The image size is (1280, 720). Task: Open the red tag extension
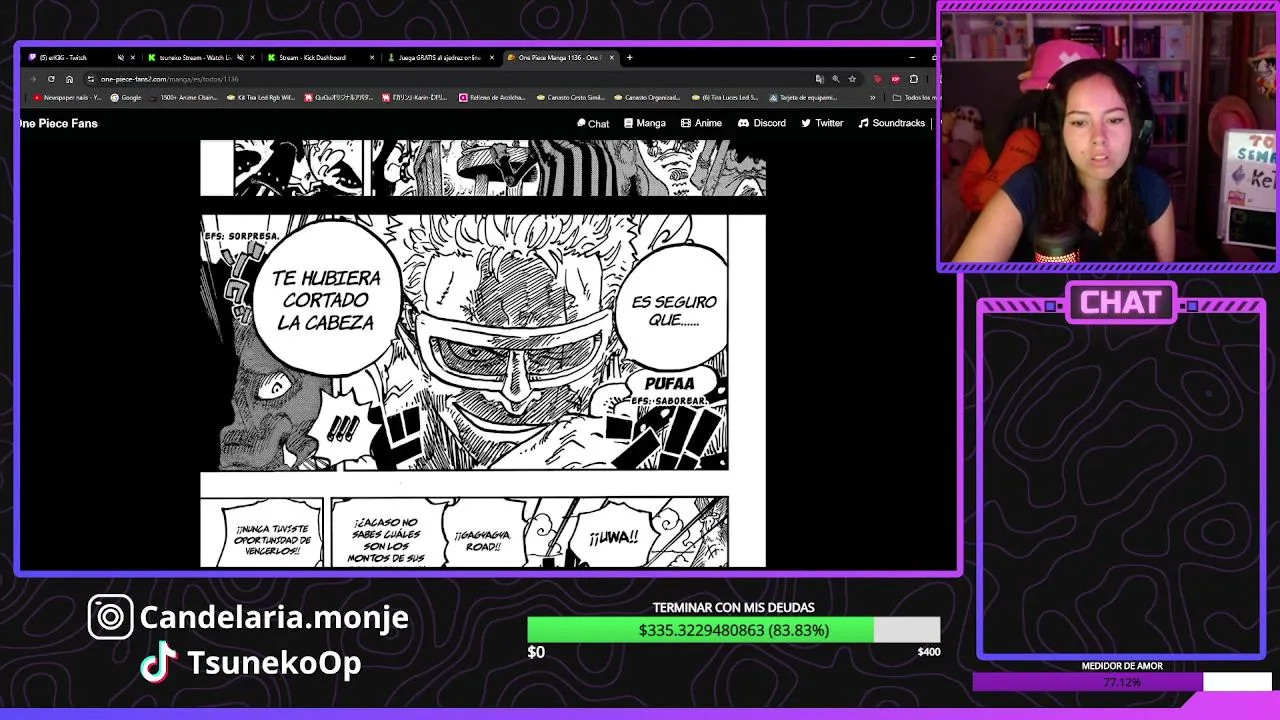point(878,79)
